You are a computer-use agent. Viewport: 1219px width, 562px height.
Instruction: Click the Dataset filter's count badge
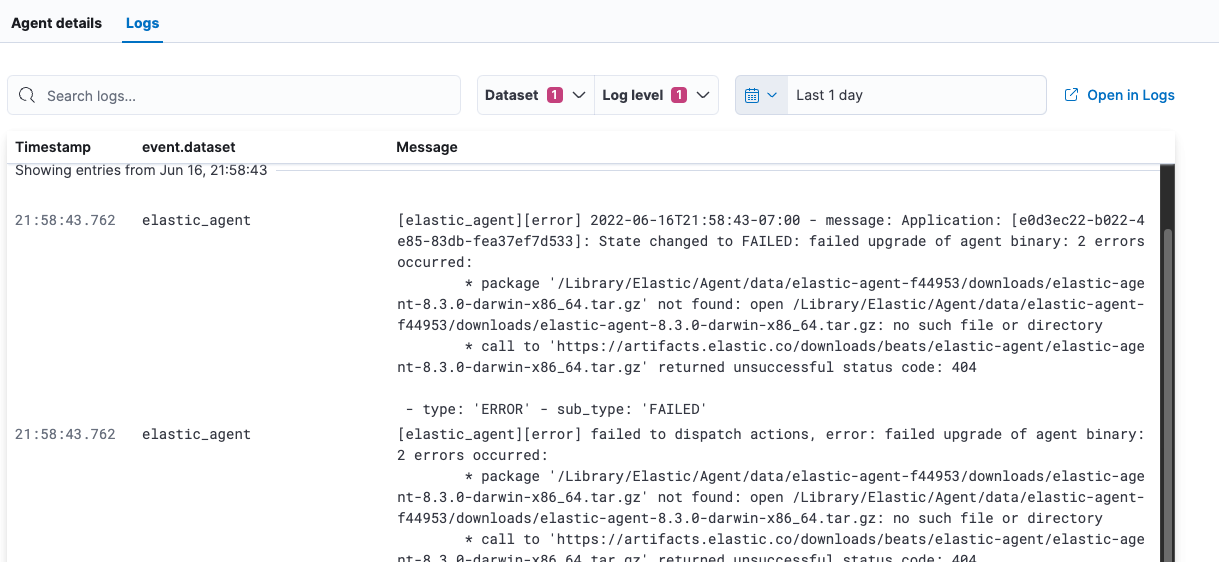pyautogui.click(x=554, y=95)
